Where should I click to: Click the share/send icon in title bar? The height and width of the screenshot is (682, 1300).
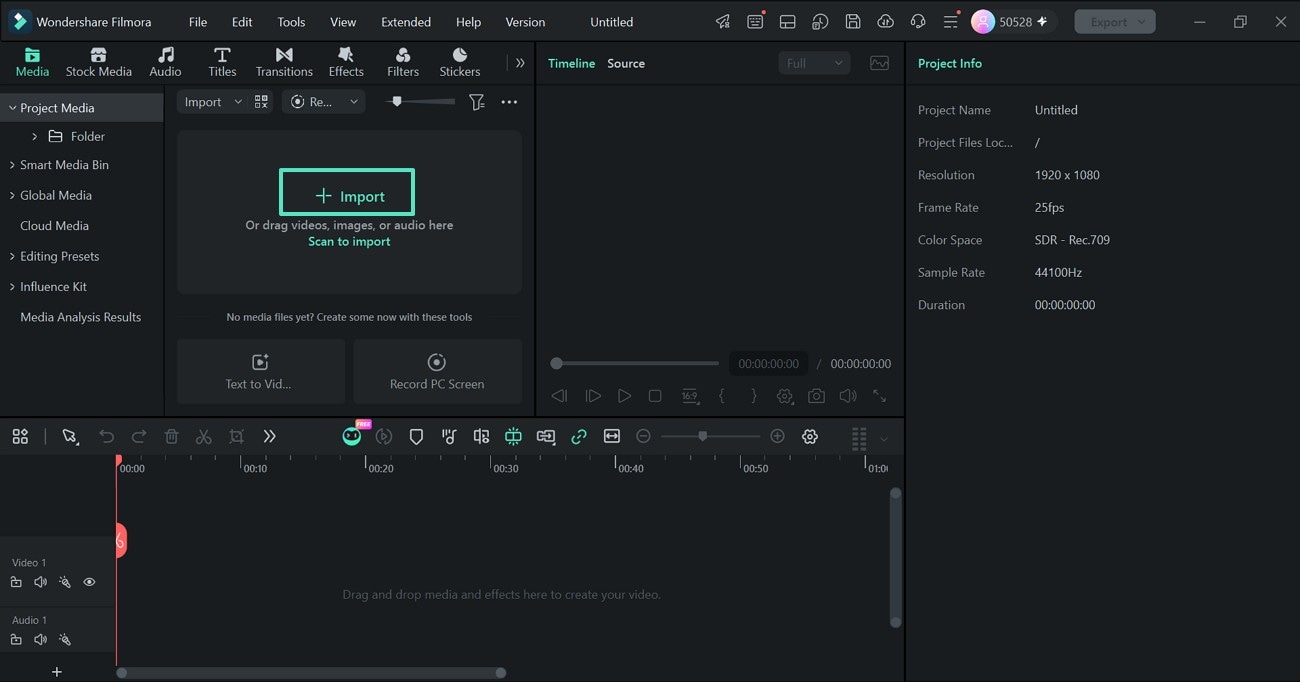coord(723,22)
